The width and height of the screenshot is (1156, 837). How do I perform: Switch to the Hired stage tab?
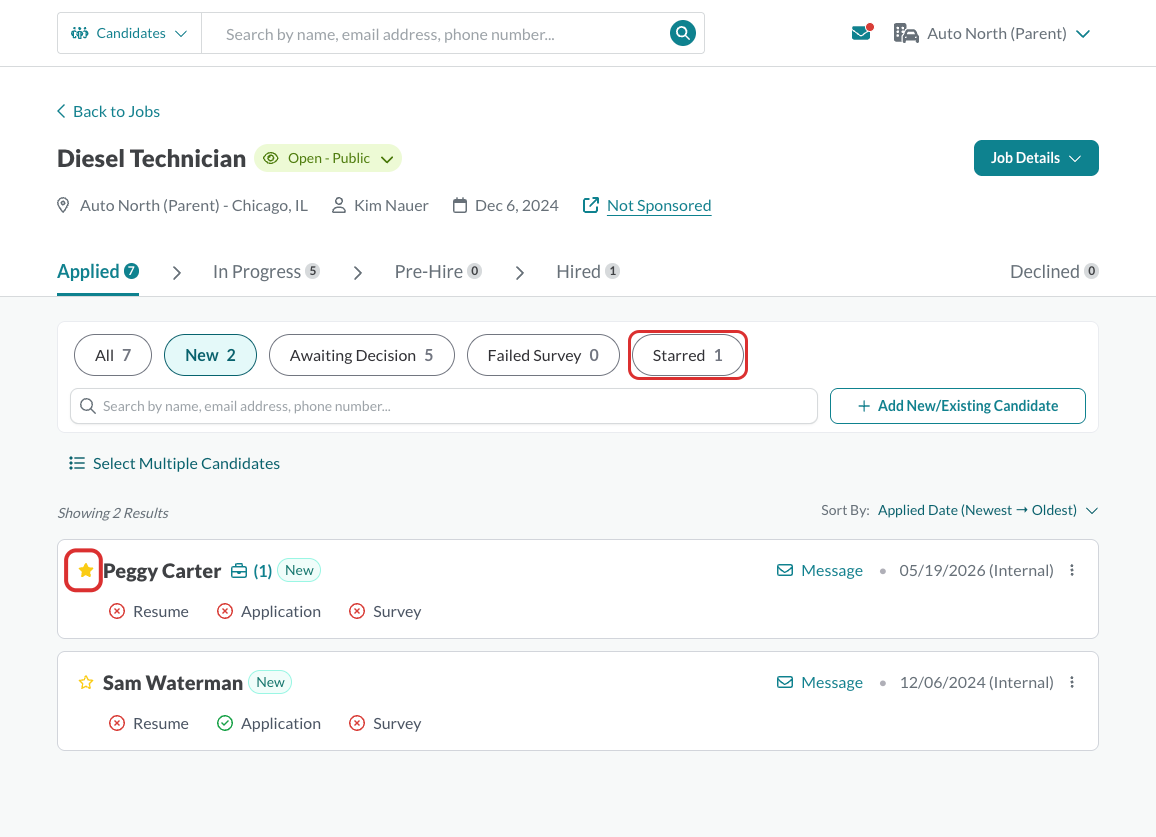(x=588, y=271)
